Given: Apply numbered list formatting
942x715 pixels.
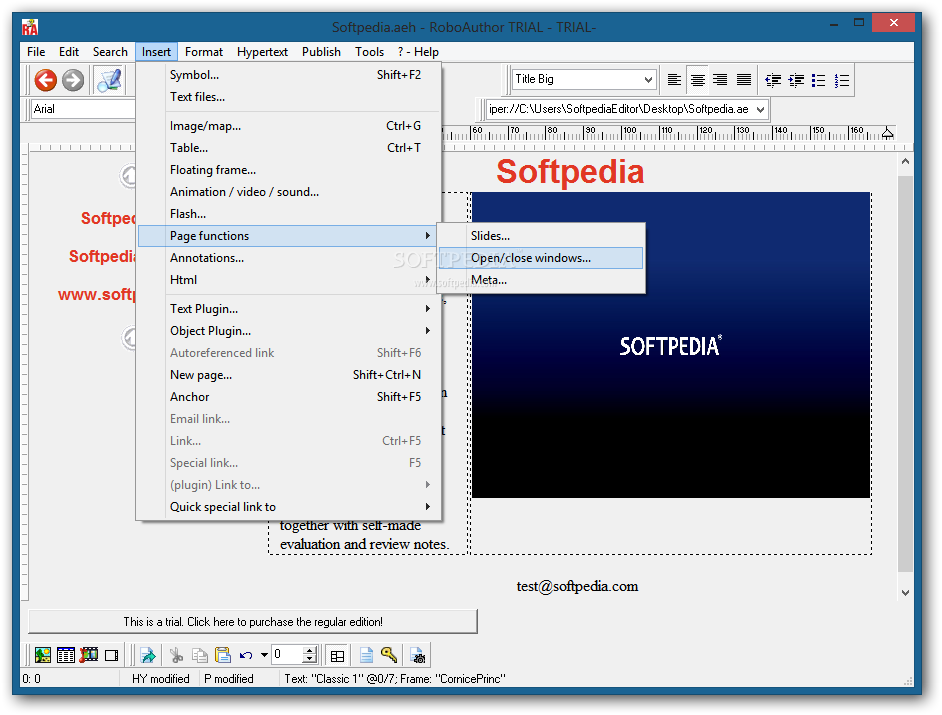Looking at the screenshot, I should pos(842,80).
